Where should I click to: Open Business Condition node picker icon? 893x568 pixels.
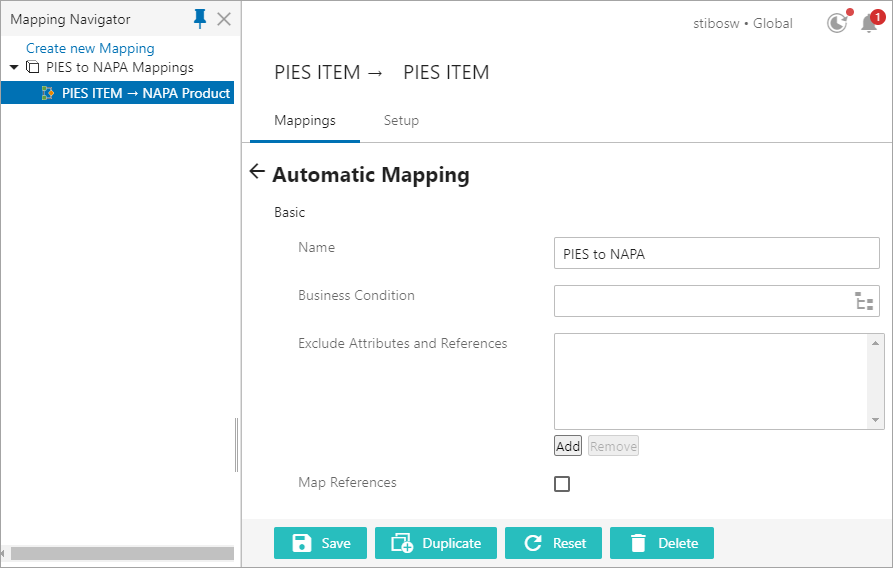point(864,301)
